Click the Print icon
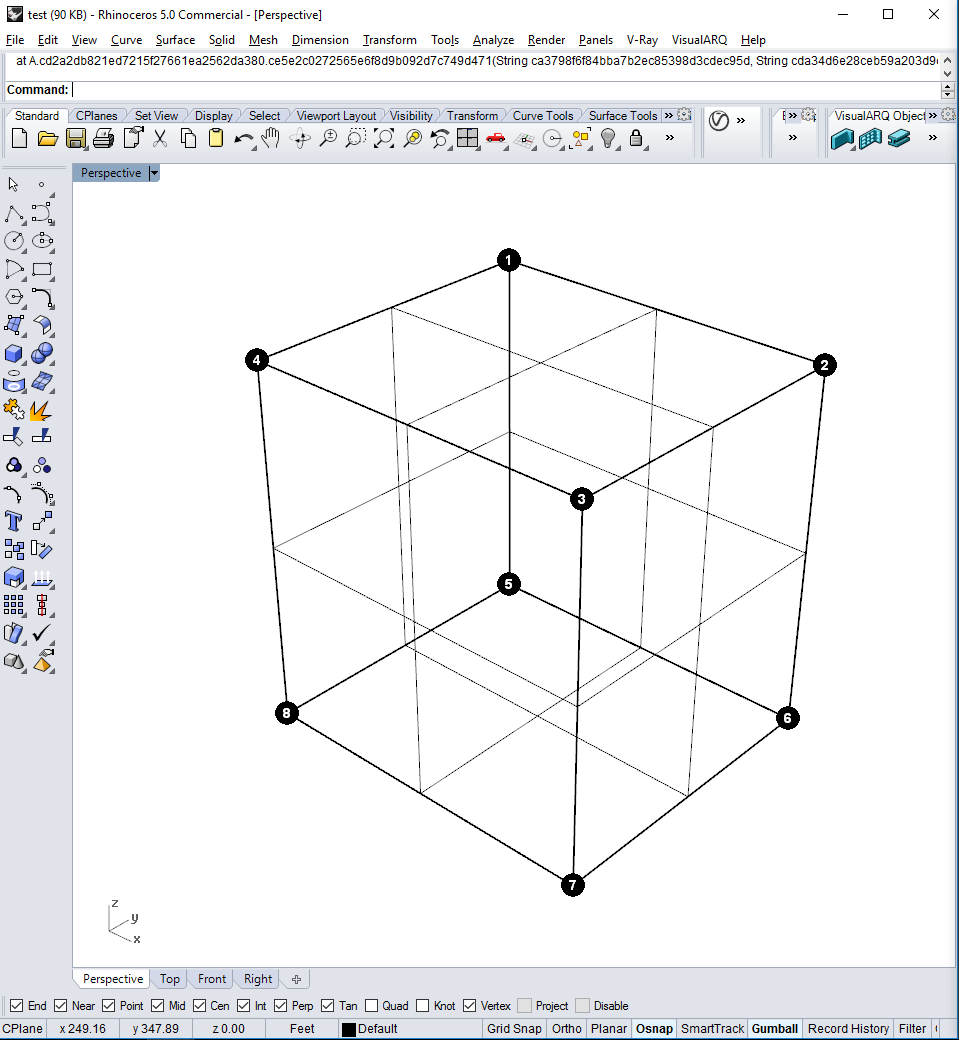The height and width of the screenshot is (1040, 959). click(x=103, y=139)
